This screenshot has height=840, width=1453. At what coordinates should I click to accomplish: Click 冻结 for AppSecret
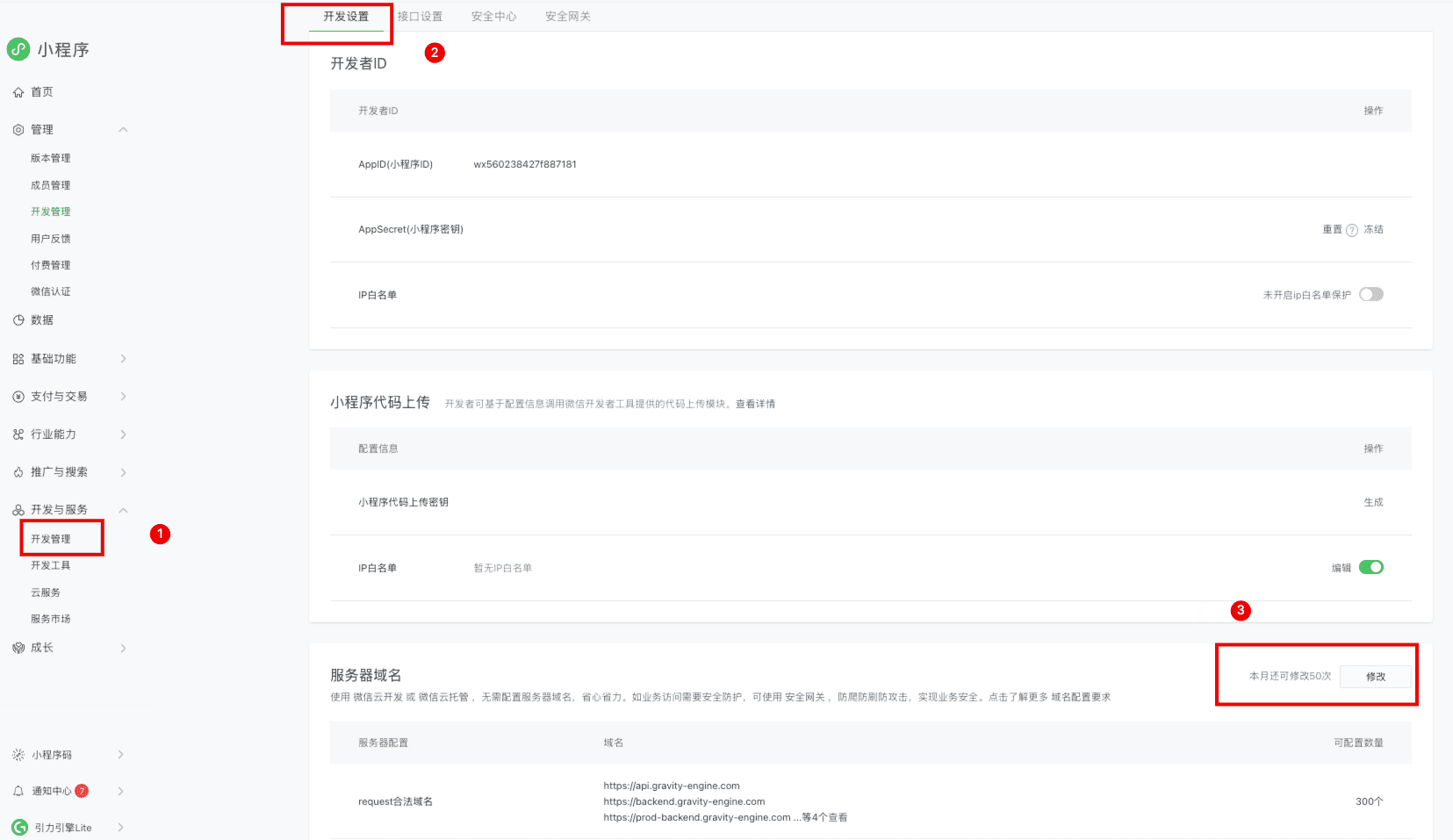(1373, 230)
